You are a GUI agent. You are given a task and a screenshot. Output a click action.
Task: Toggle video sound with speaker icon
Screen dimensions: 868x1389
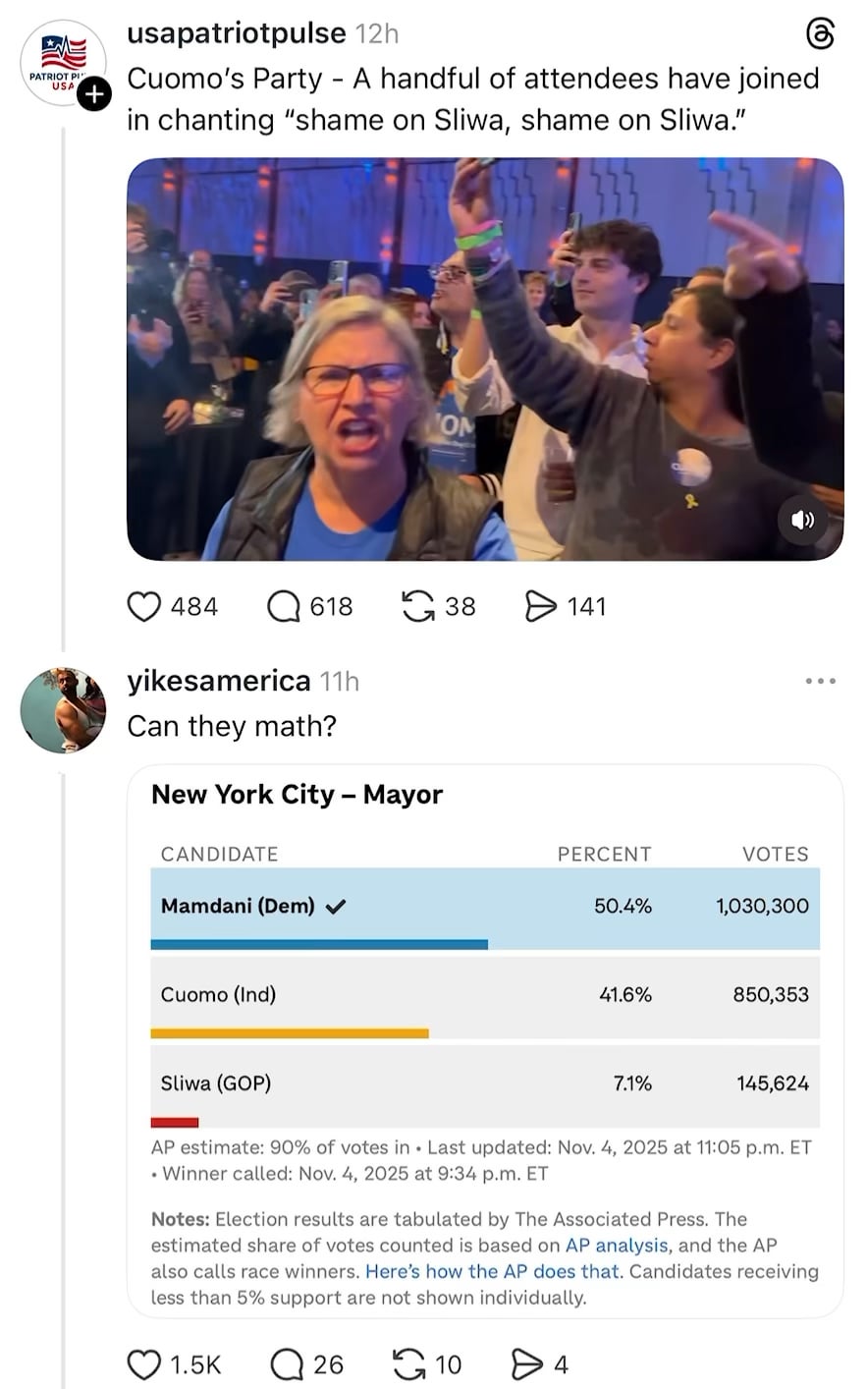[802, 520]
